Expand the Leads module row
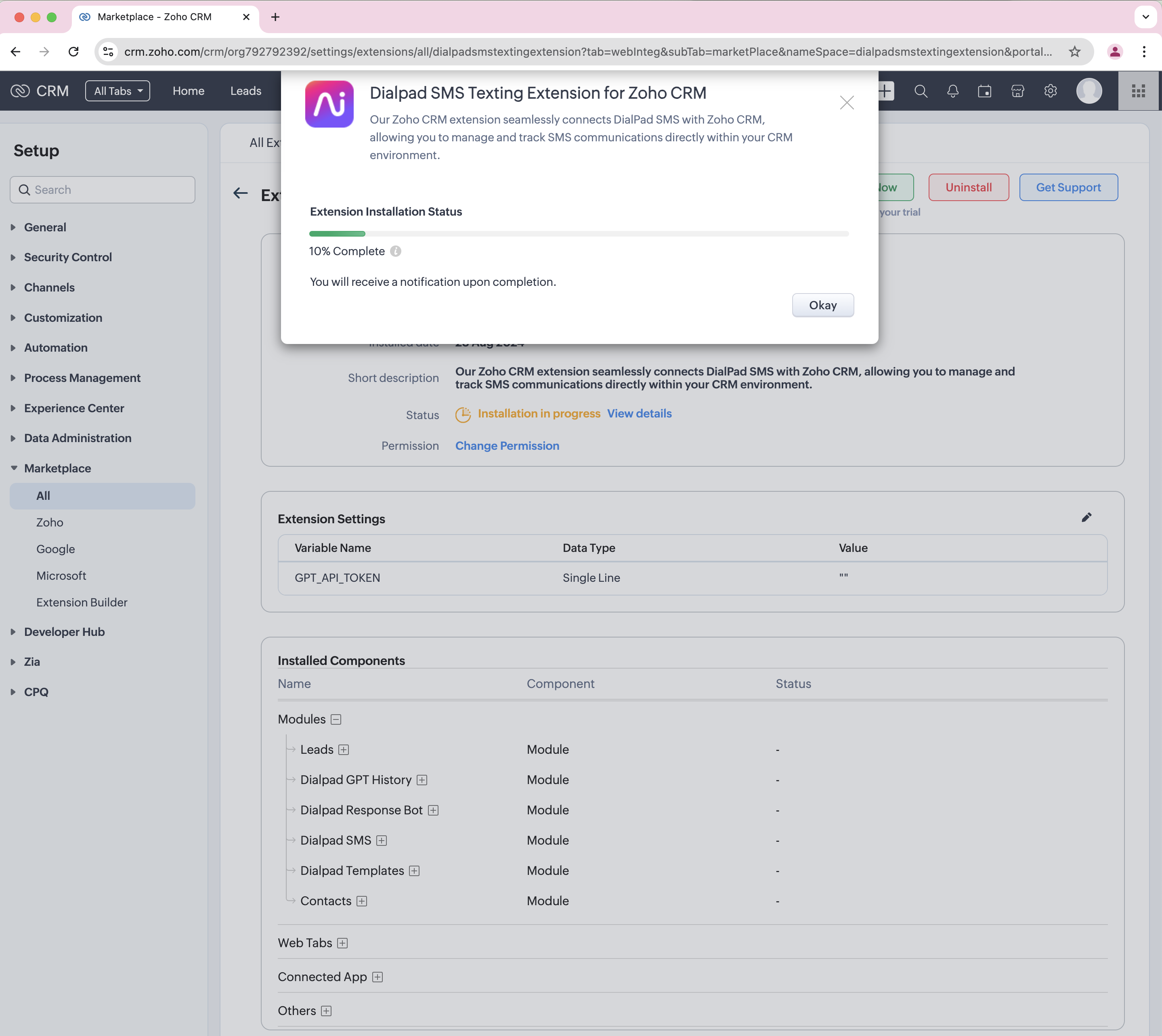The height and width of the screenshot is (1036, 1162). [343, 750]
